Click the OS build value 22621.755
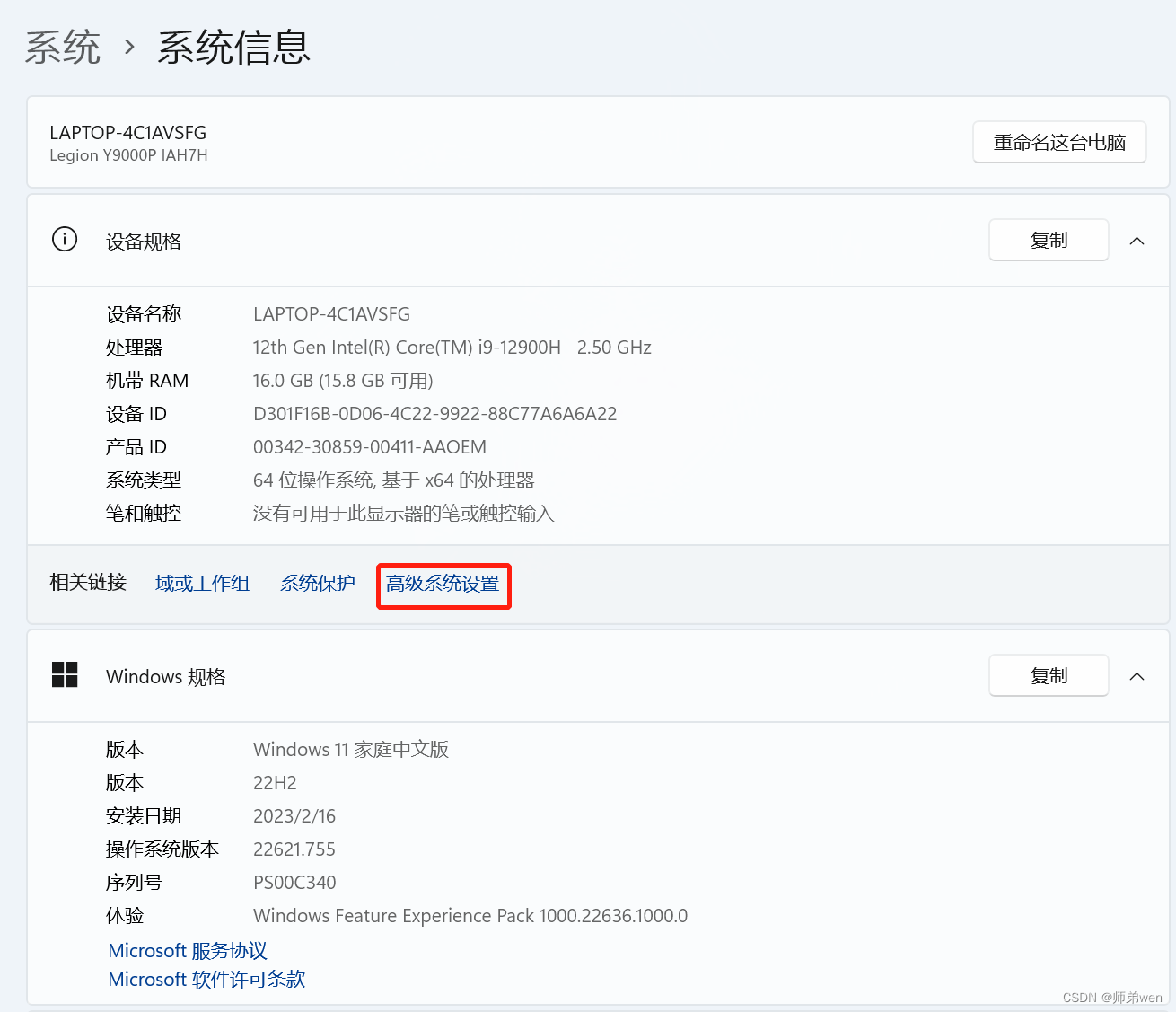 coord(294,849)
